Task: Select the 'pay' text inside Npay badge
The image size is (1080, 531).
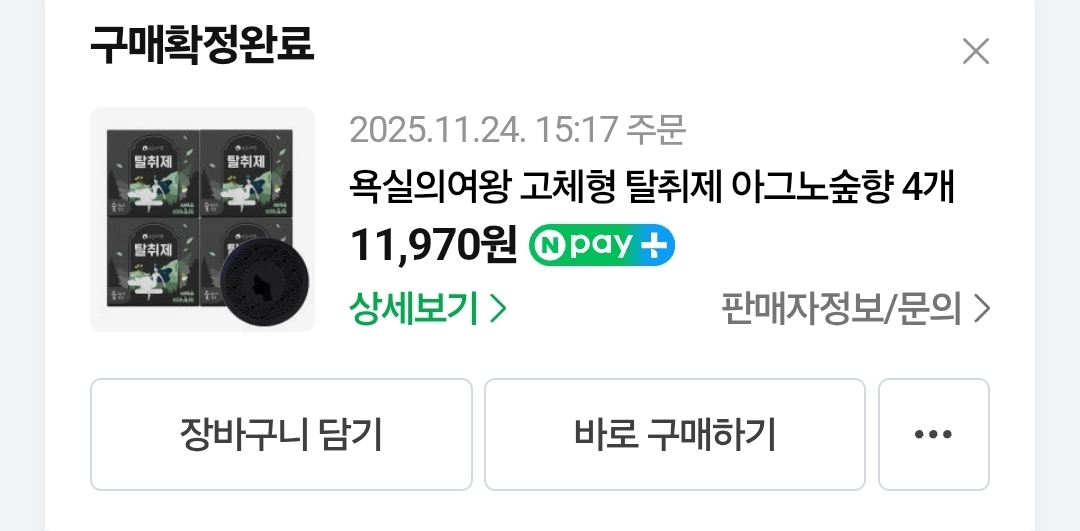Action: [x=601, y=247]
